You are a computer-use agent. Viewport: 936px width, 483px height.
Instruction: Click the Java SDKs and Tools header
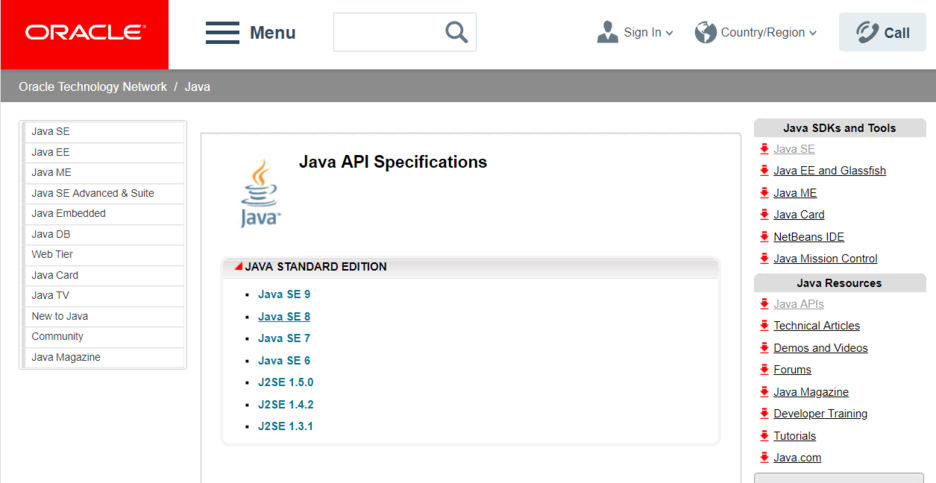point(839,128)
